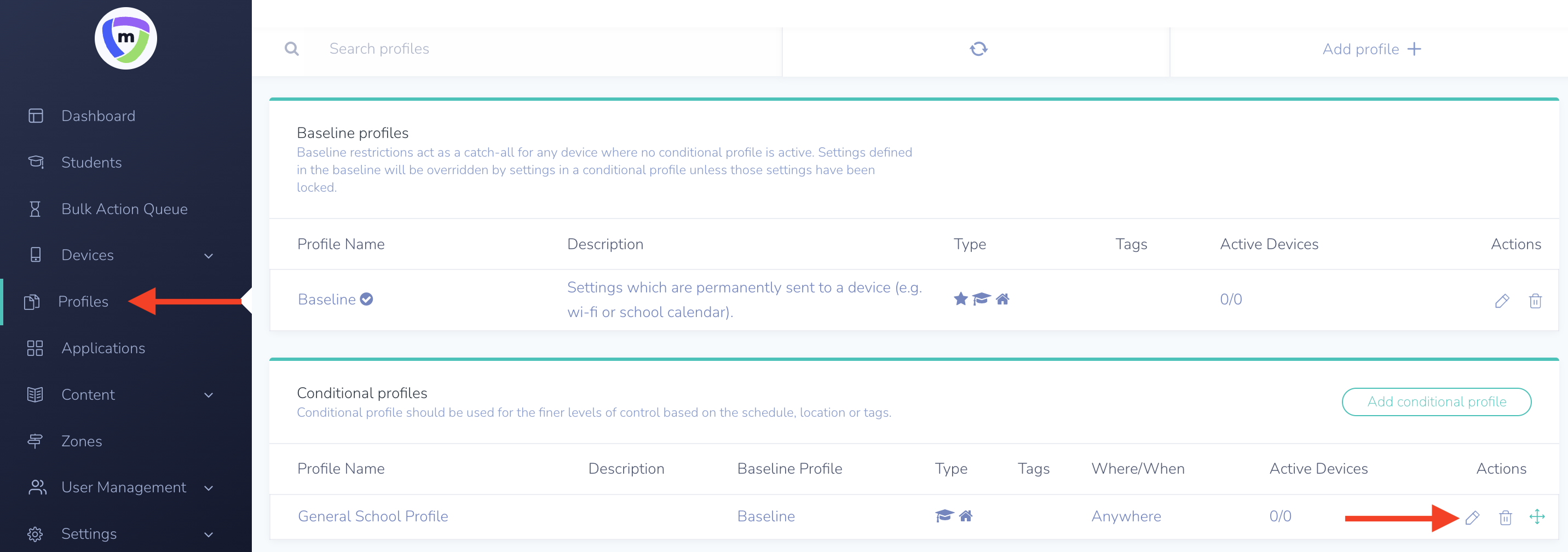Click General School Profile's 0/0 active devices

[x=1280, y=516]
